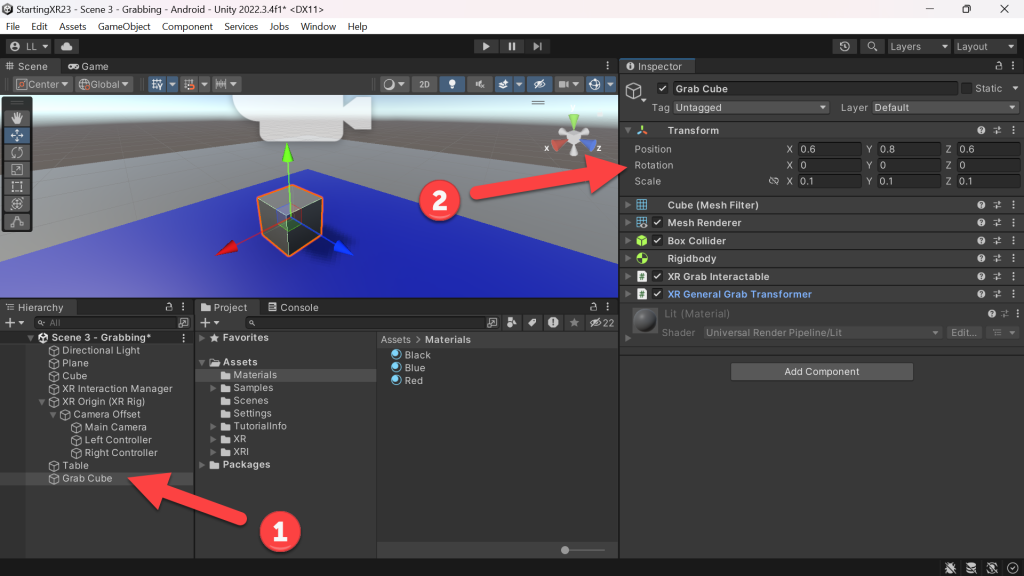Screen dimensions: 1024x576
Task: Open scene camera settings icon
Action: 563,84
